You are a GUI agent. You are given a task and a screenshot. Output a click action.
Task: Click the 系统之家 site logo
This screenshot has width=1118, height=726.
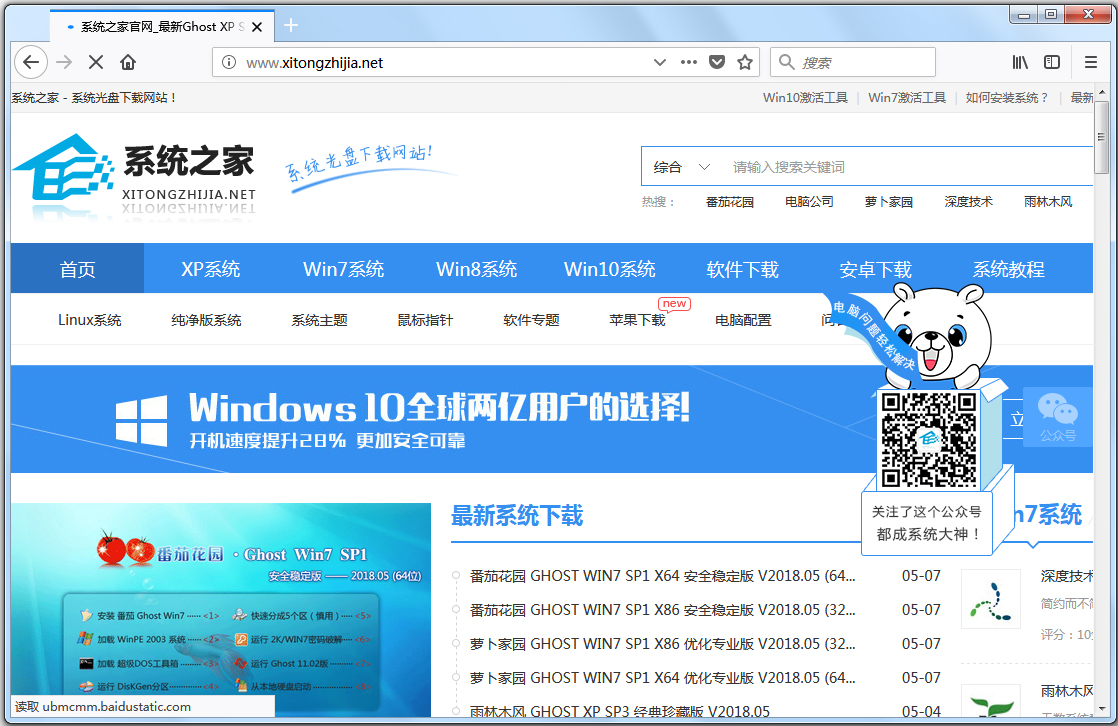[134, 175]
